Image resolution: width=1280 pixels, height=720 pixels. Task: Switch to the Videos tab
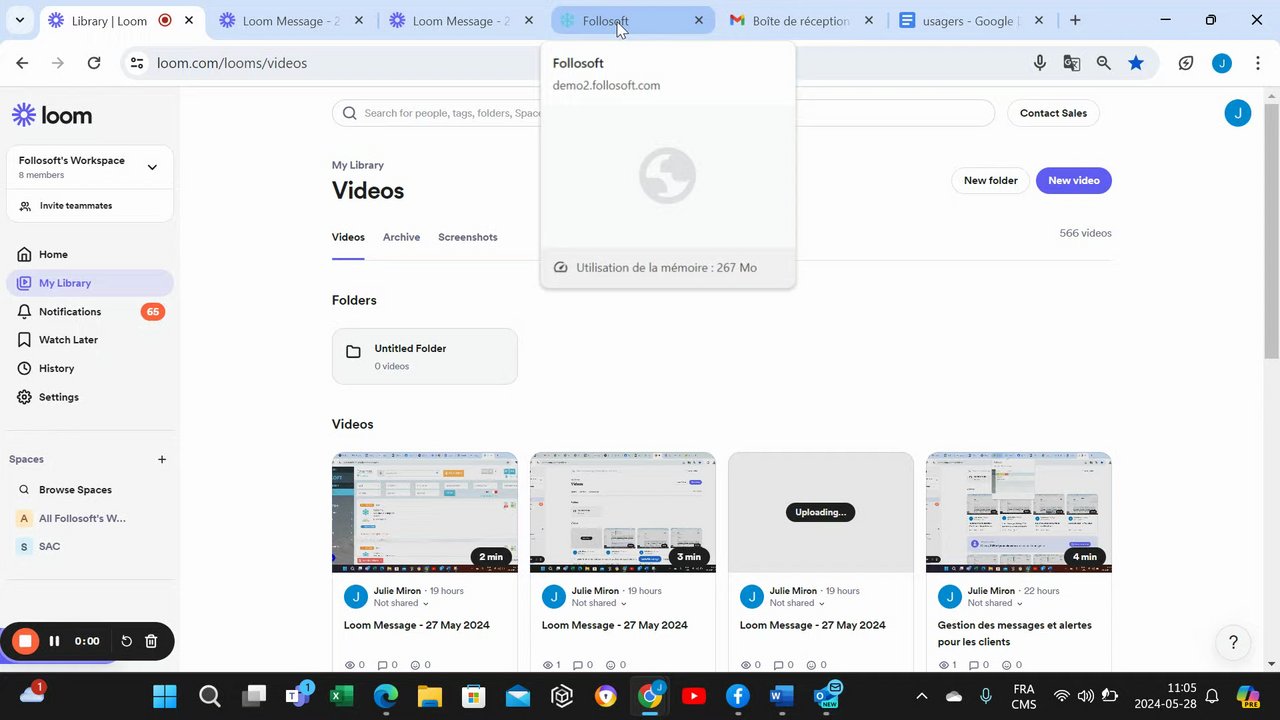348,237
